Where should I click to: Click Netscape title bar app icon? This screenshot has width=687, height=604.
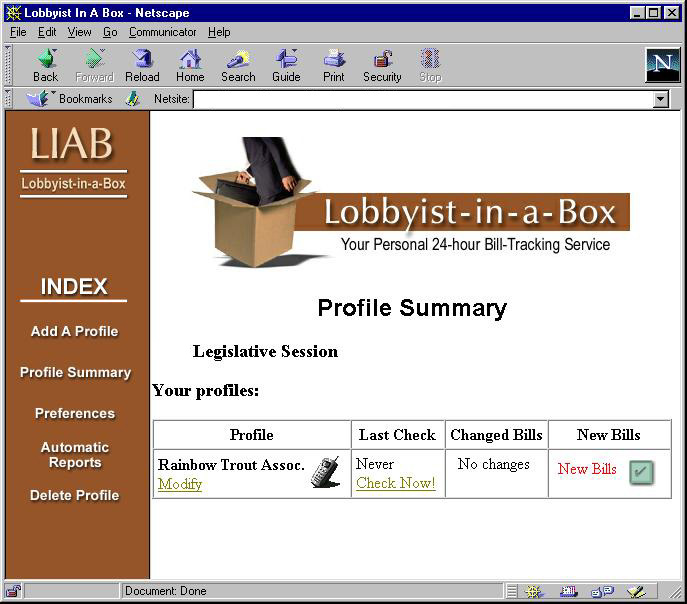[x=14, y=13]
